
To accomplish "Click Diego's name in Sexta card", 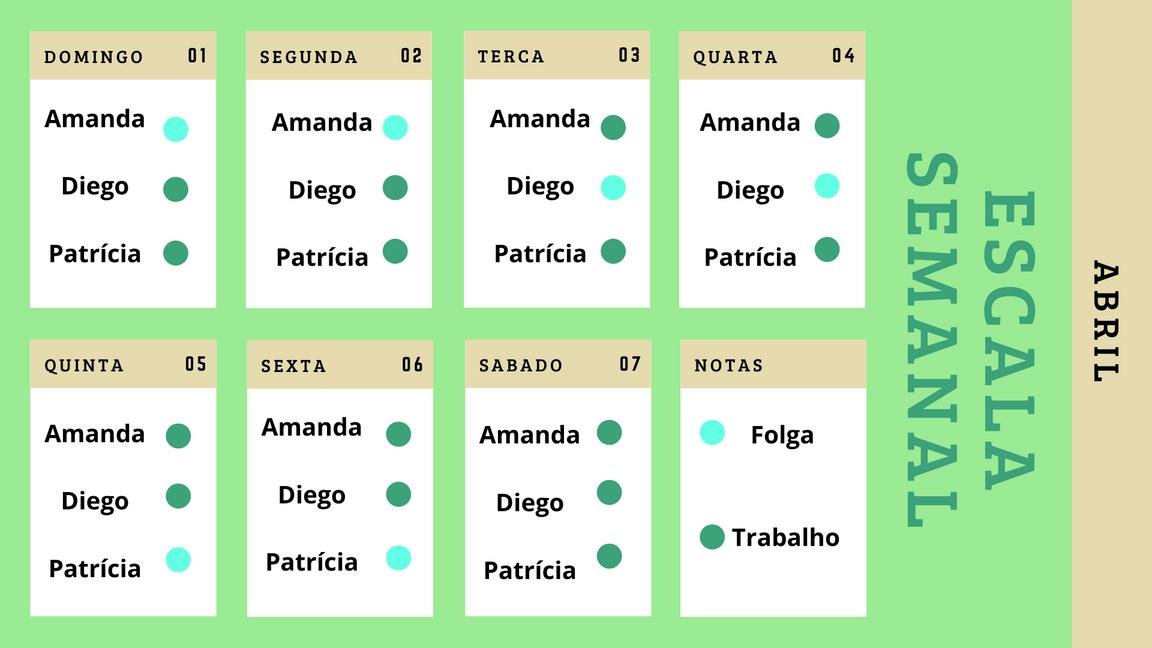I will [312, 495].
